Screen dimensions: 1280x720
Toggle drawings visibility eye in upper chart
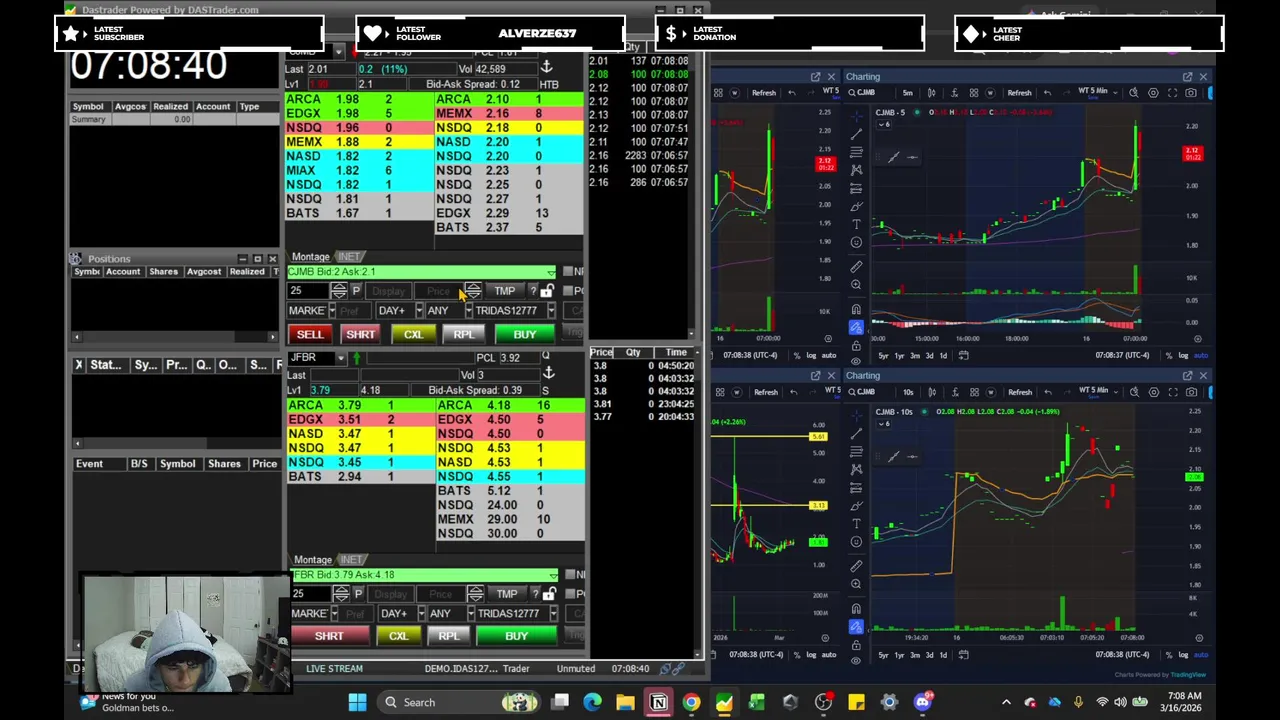[x=856, y=361]
